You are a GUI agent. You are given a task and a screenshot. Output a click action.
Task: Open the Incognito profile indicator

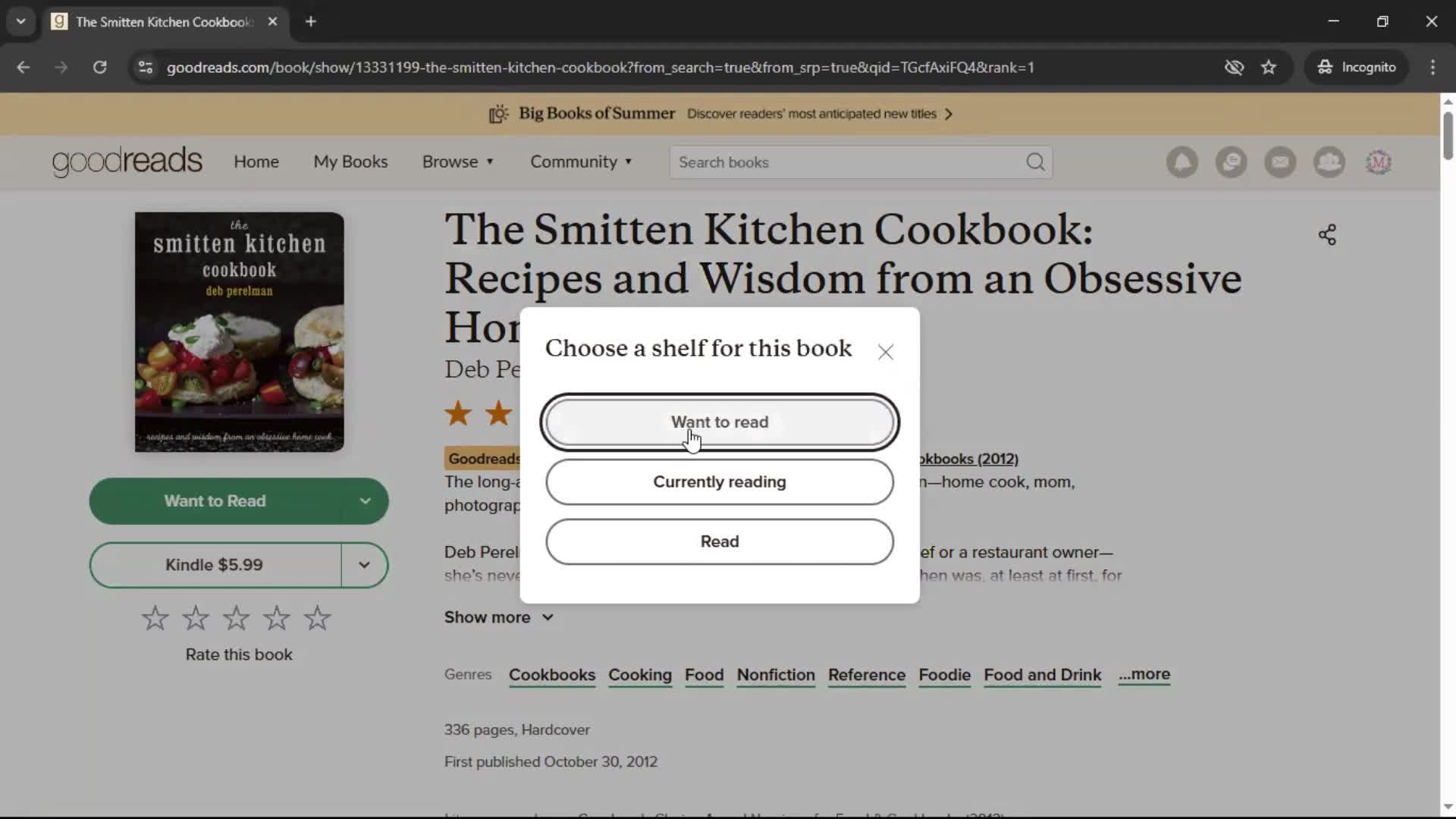tap(1357, 67)
